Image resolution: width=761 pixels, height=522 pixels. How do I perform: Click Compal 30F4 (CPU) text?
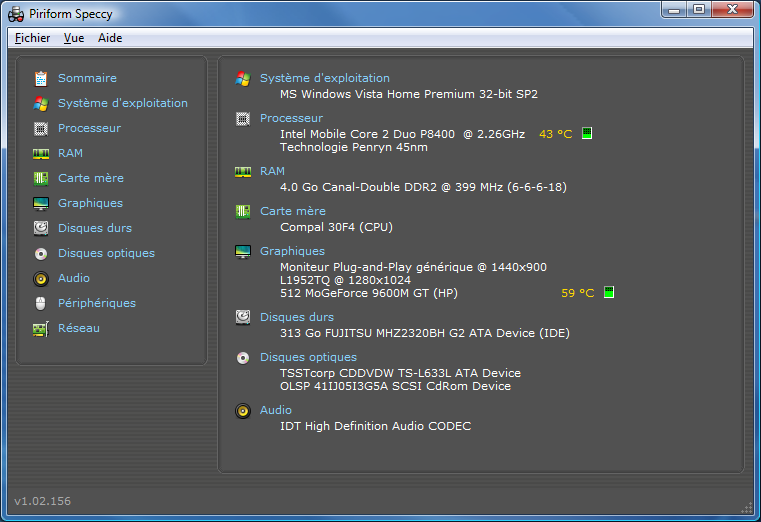pos(336,228)
